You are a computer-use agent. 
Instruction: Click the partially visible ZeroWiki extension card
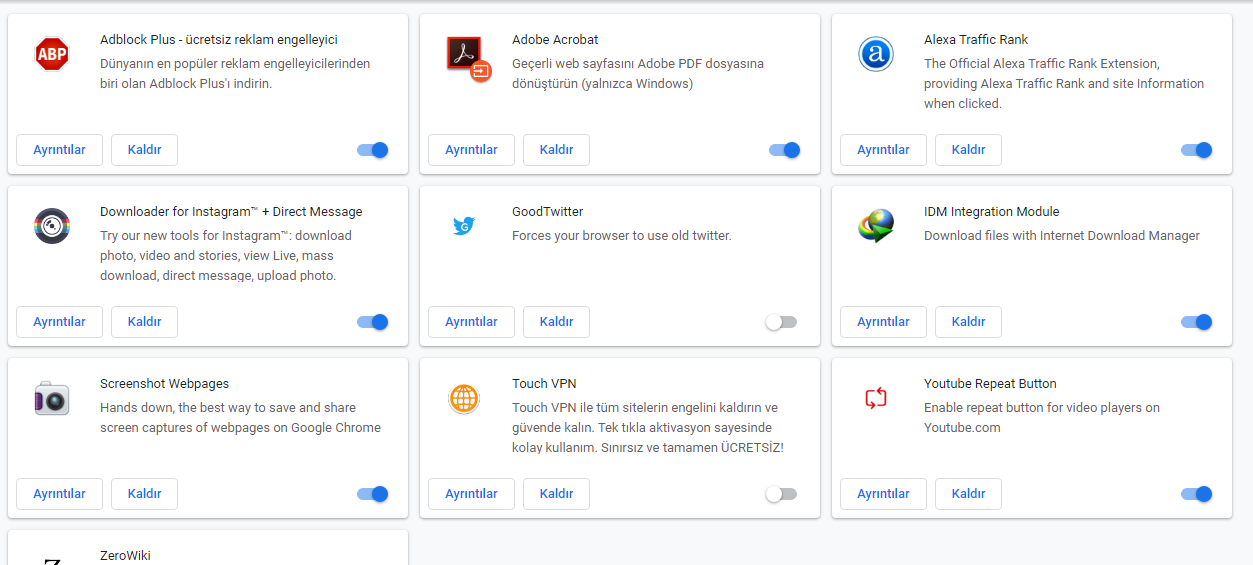pyautogui.click(x=208, y=548)
